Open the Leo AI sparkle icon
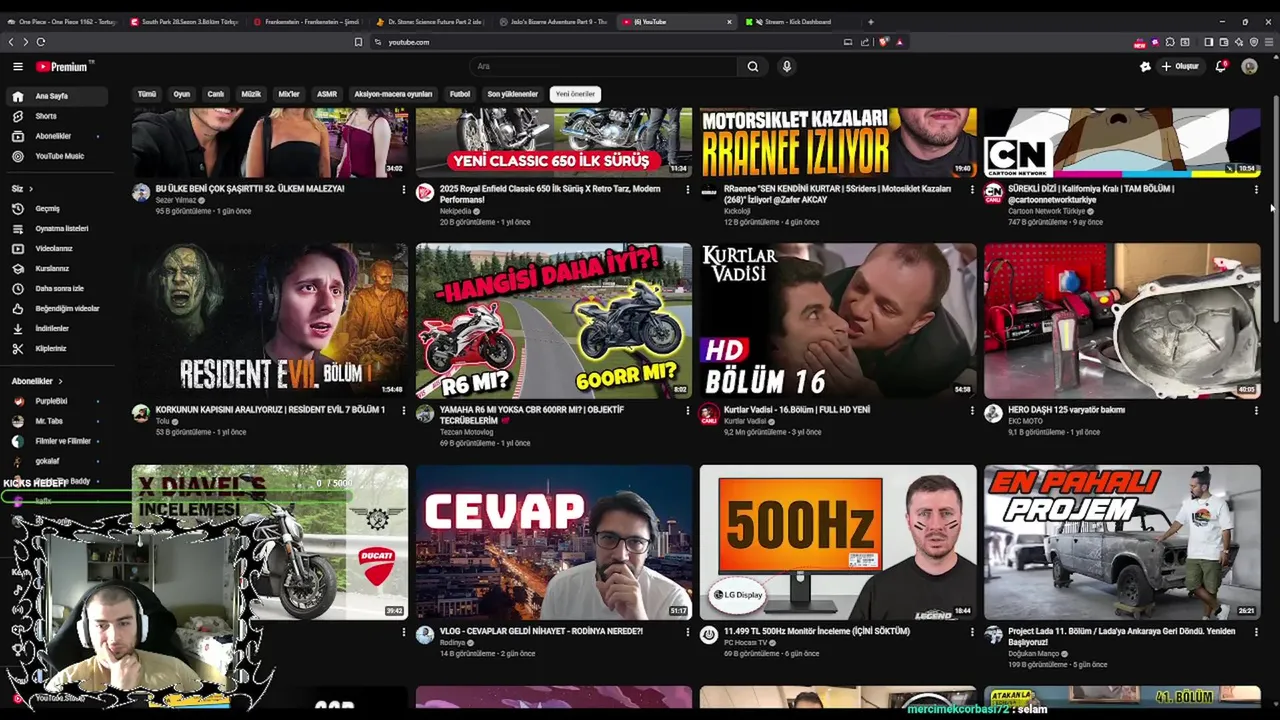This screenshot has width=1280, height=720. point(1238,42)
